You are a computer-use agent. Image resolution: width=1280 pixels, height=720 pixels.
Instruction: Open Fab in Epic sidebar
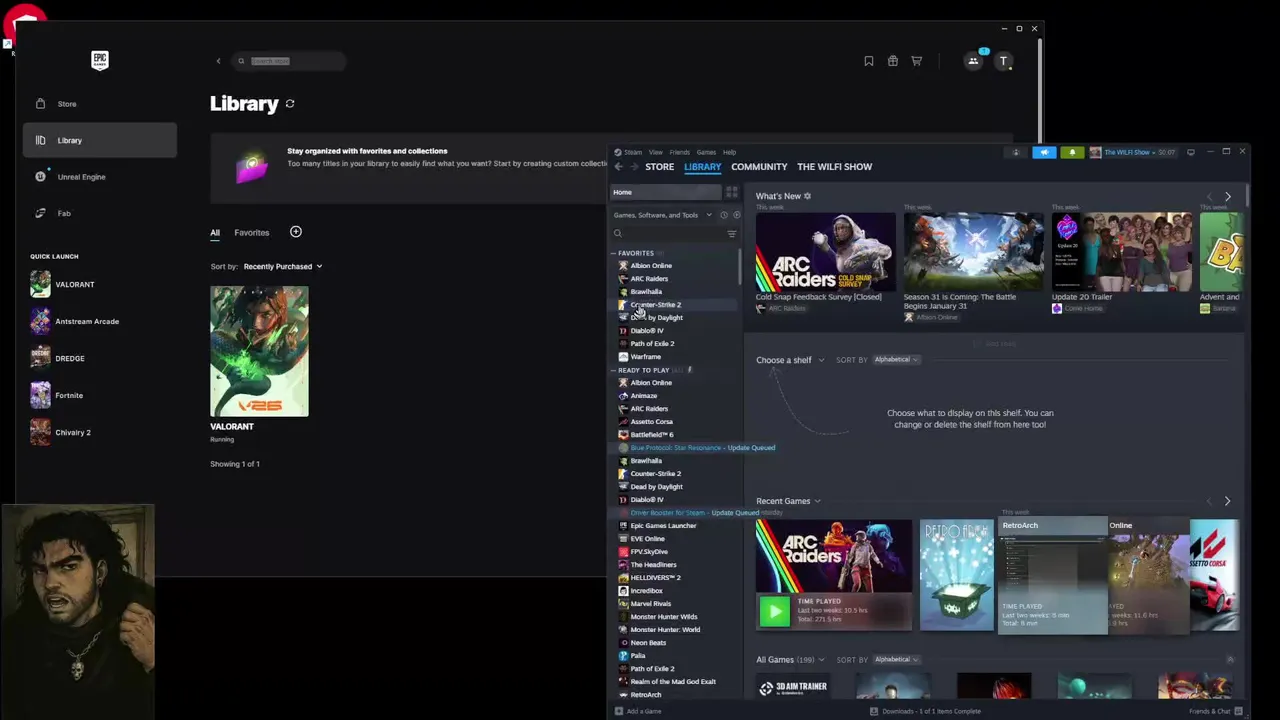(x=100, y=213)
